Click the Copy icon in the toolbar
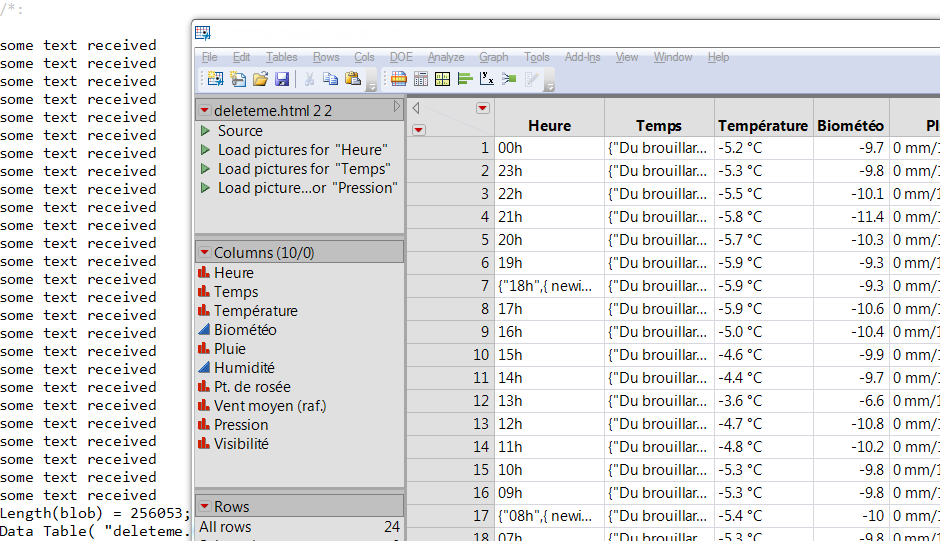The image size is (940, 541). coord(330,79)
